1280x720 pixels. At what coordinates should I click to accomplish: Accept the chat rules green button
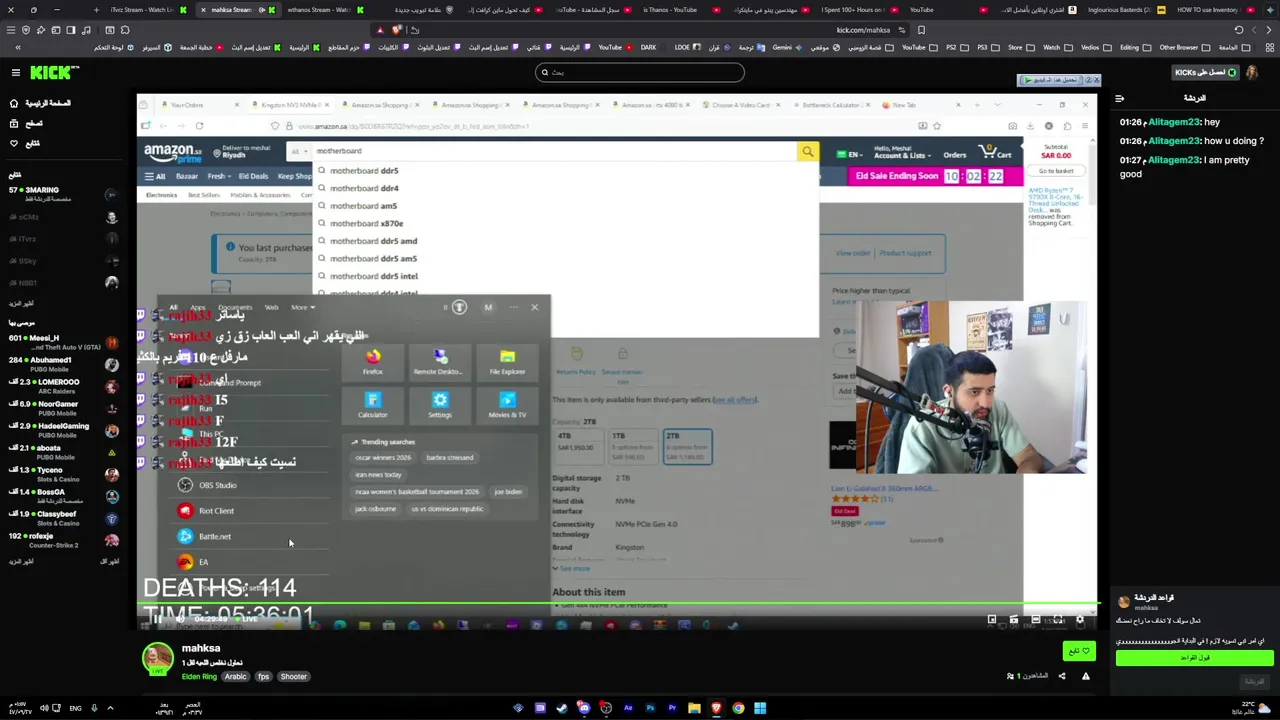[1194, 658]
